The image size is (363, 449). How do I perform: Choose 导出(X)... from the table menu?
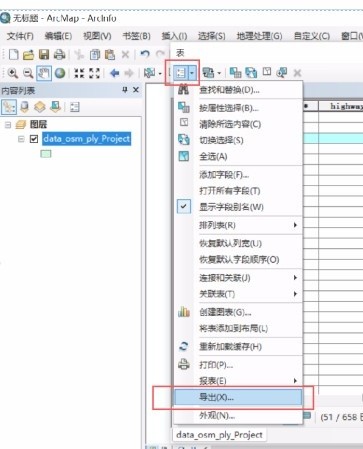point(238,397)
